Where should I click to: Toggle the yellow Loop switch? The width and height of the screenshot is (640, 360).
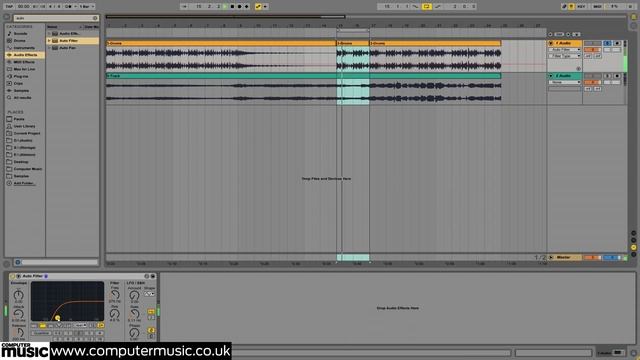427,7
